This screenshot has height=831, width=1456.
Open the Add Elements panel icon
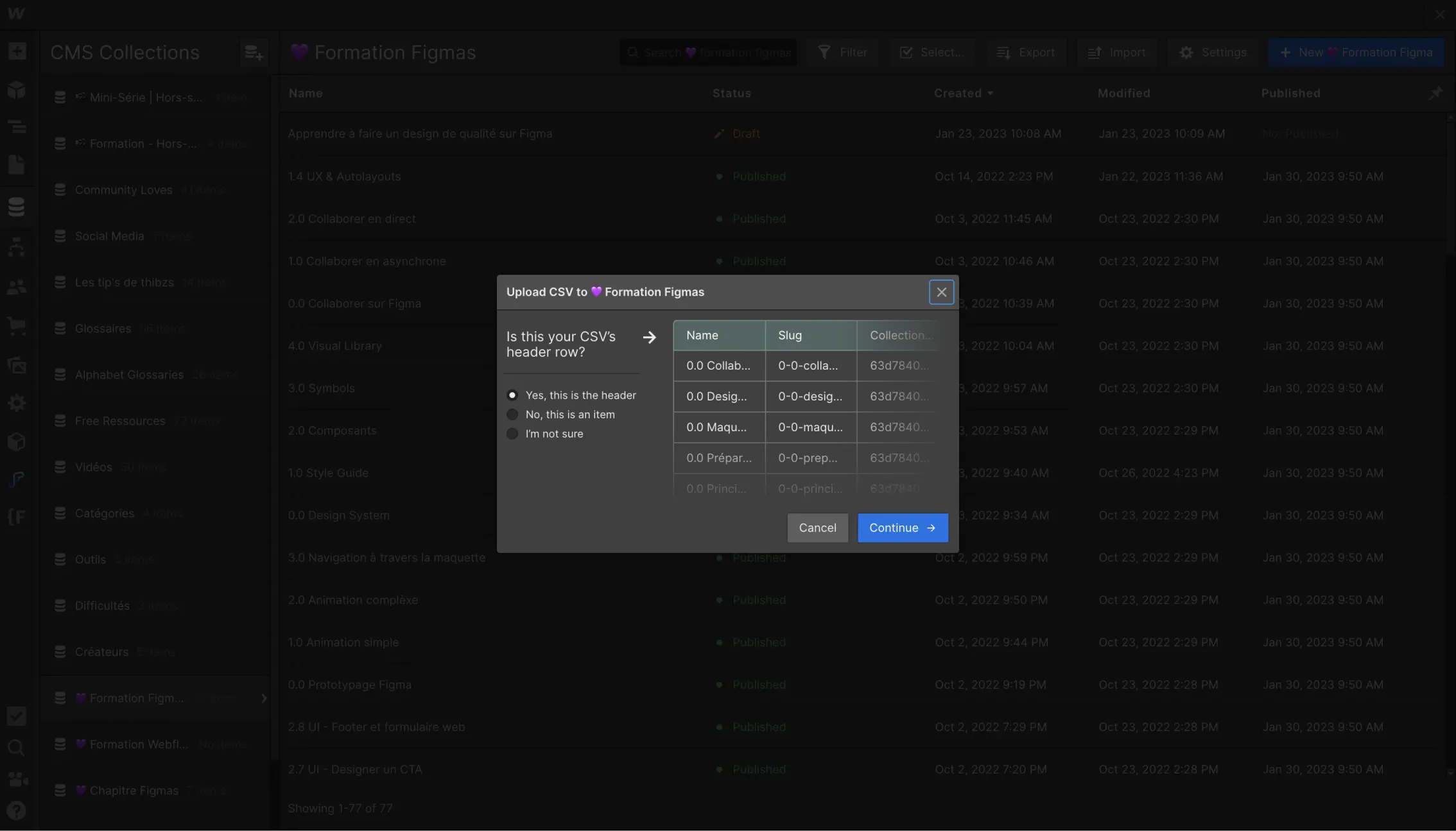point(17,51)
